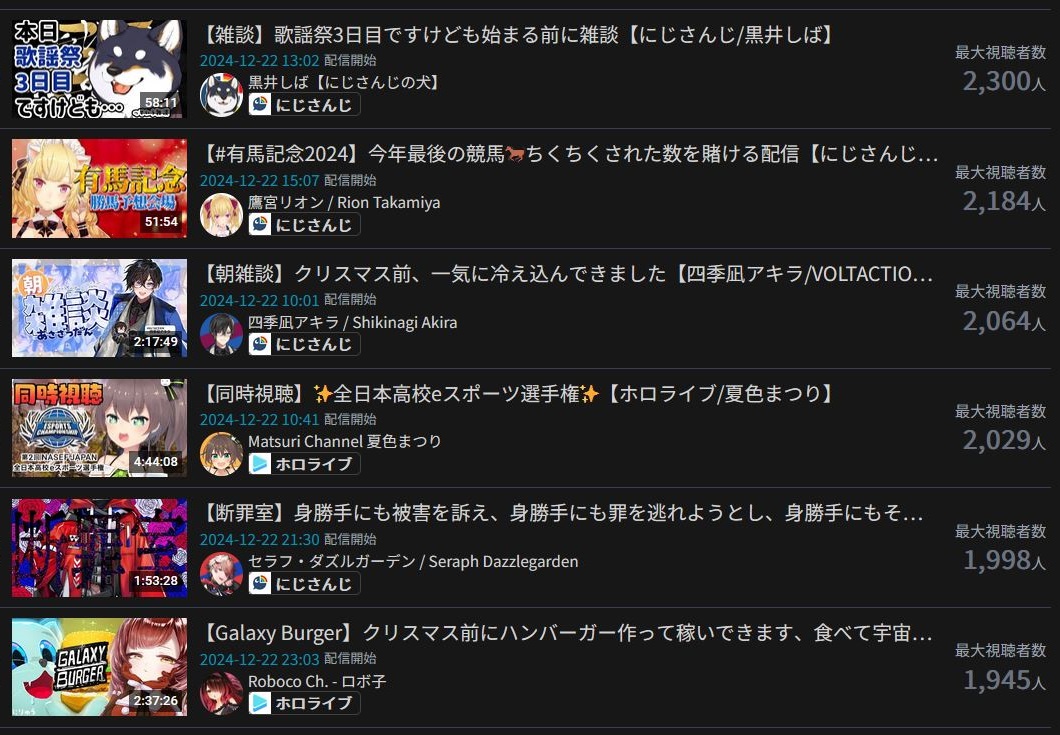Open Roboco Ch. avatar icon
Image resolution: width=1060 pixels, height=735 pixels.
click(x=221, y=693)
